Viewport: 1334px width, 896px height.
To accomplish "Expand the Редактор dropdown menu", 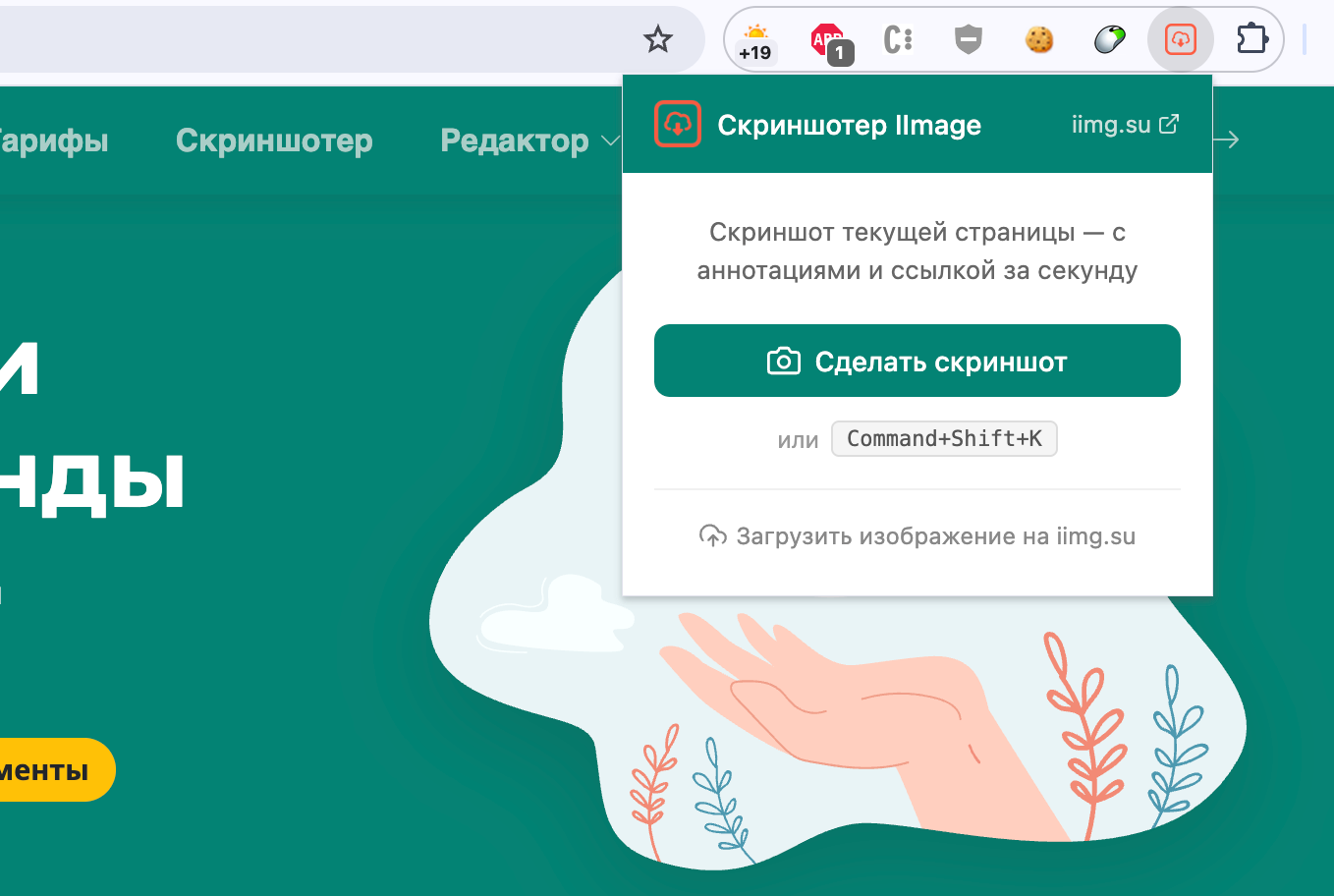I will pos(529,140).
